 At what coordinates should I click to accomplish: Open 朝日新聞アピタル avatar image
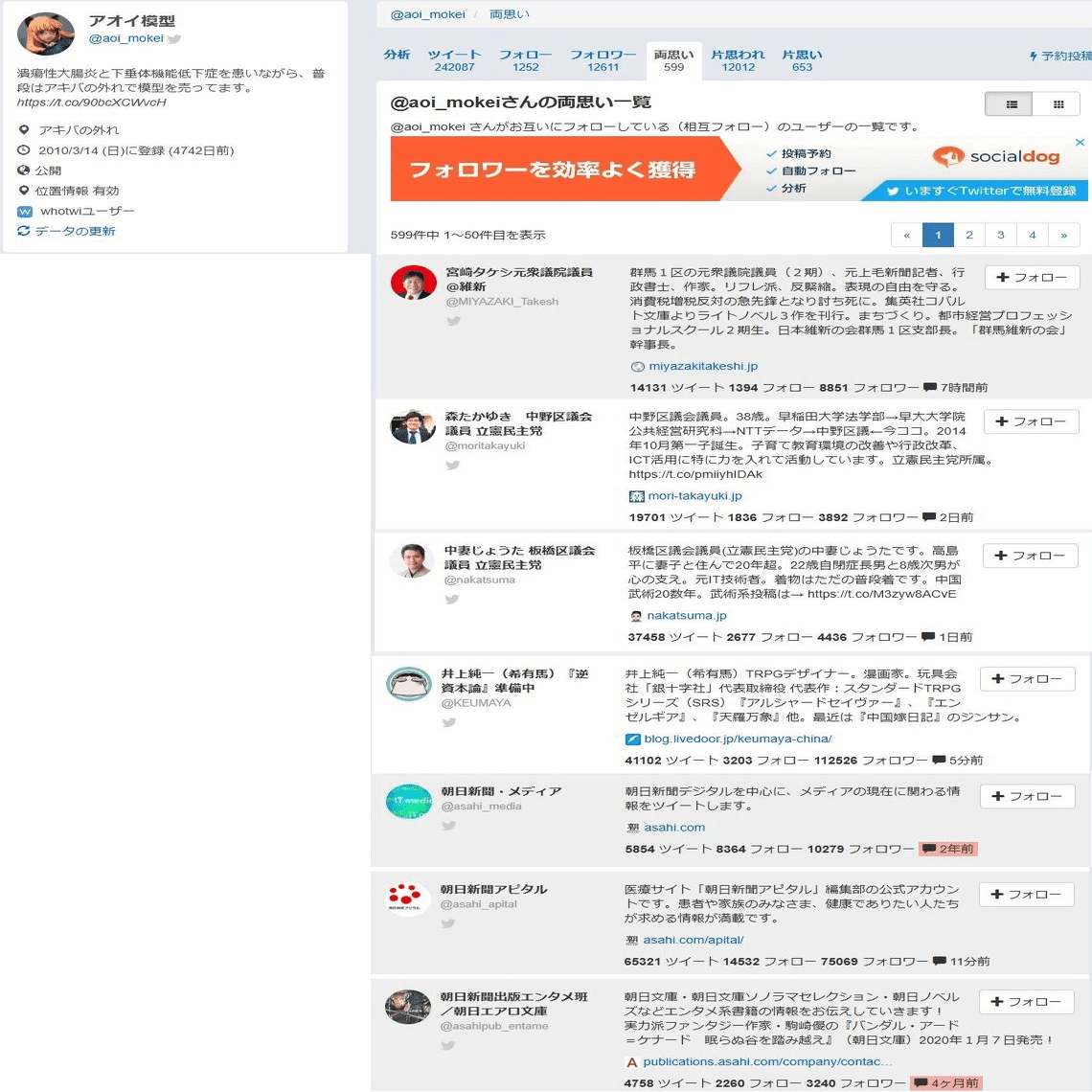408,899
